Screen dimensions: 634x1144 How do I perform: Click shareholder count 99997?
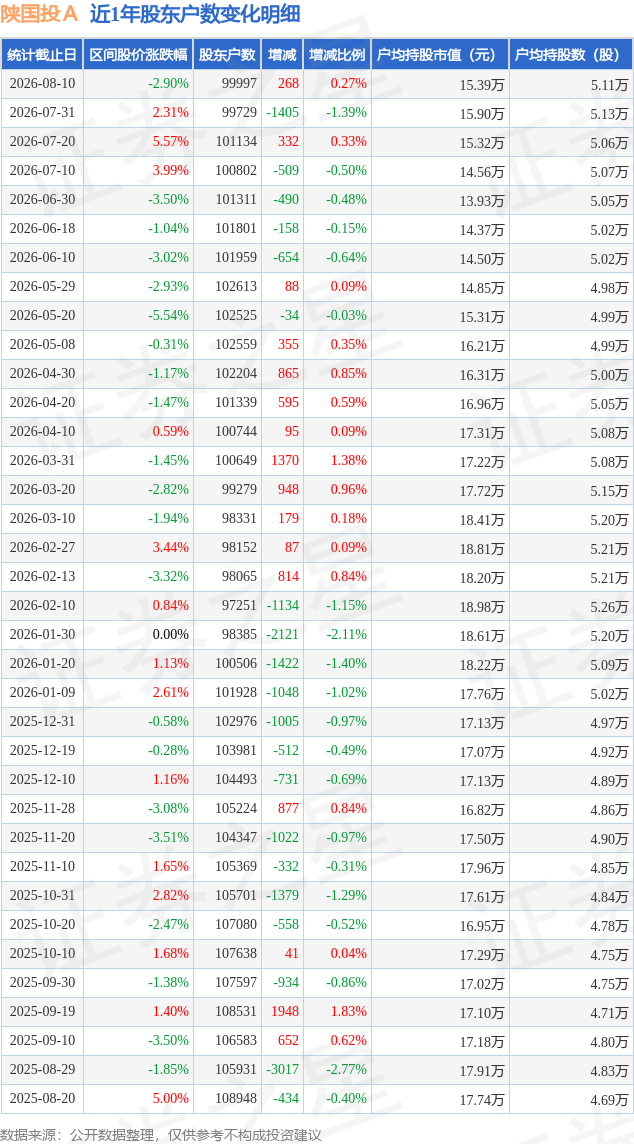(x=236, y=84)
